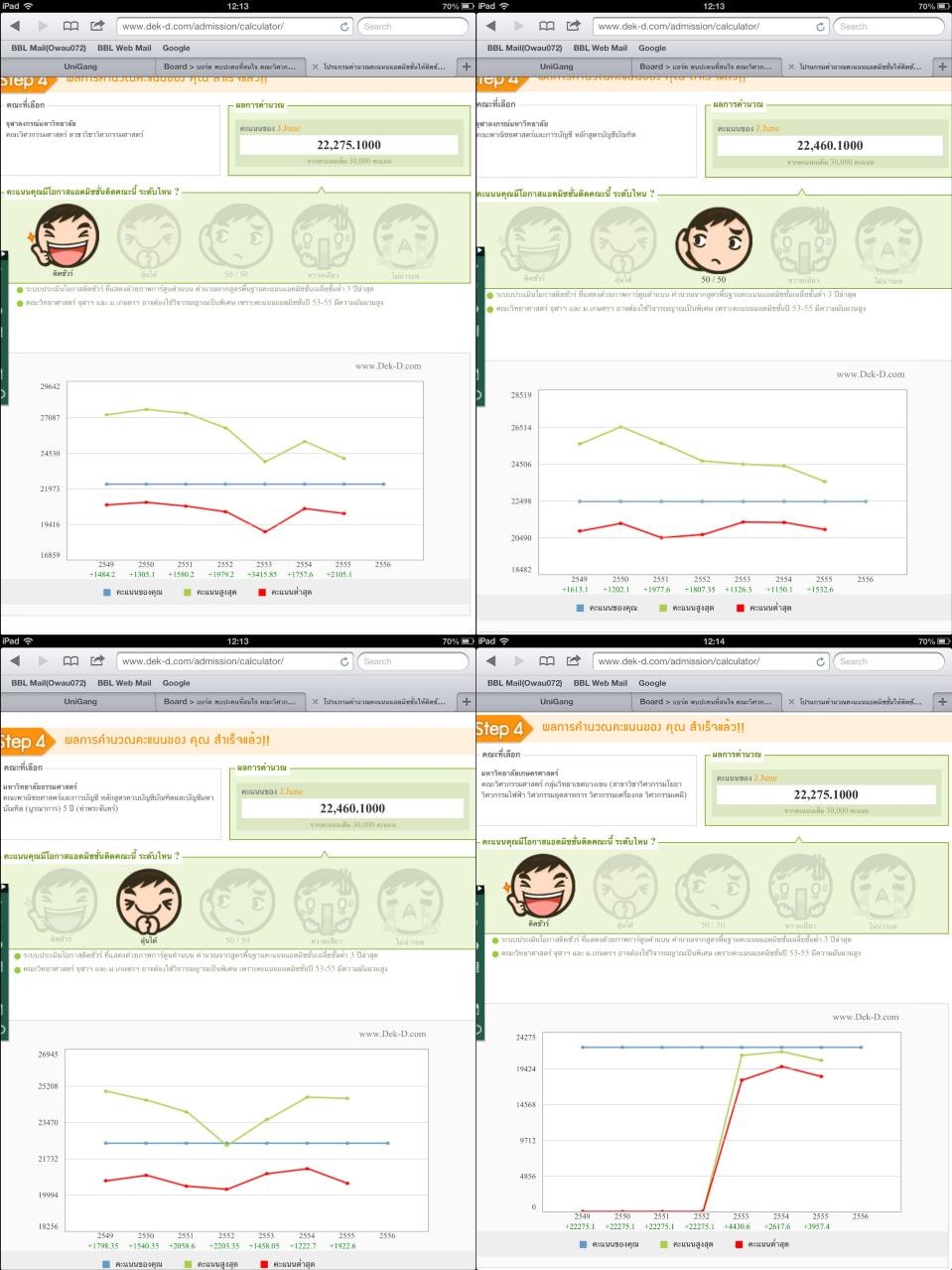The width and height of the screenshot is (952, 1270).
Task: Click the green คะแนนสูงสุด legend swatch in the top-left chart
Action: point(188,592)
